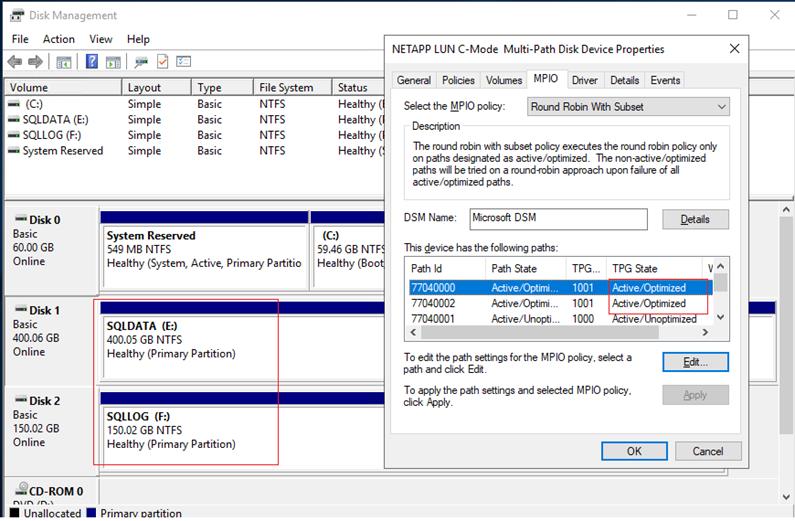Sort by the Volume column header
Image resolution: width=795 pixels, height=521 pixels.
63,87
